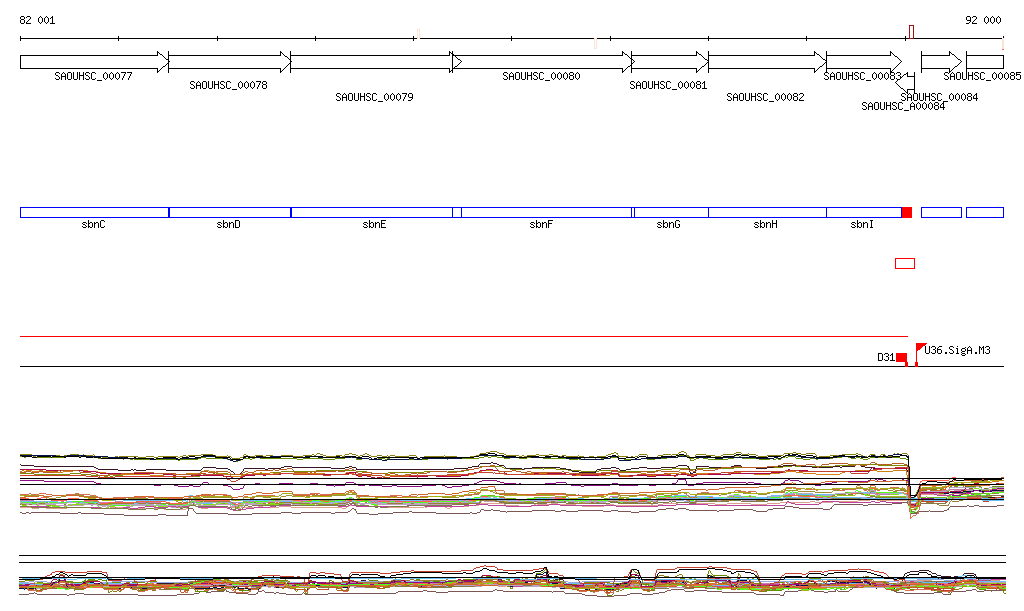This screenshot has height=611, width=1024.
Task: Click the SAOUHSC_00085 gene label
Action: 982,76
